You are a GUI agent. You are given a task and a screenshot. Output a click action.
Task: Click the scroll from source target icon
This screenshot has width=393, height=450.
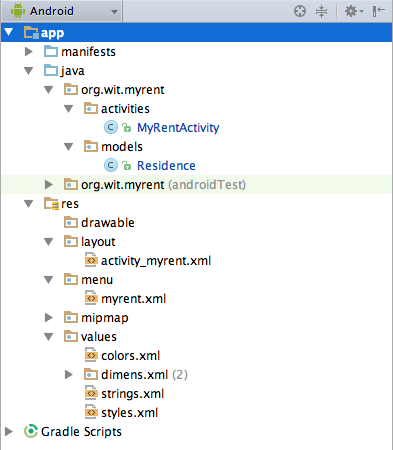pos(300,11)
